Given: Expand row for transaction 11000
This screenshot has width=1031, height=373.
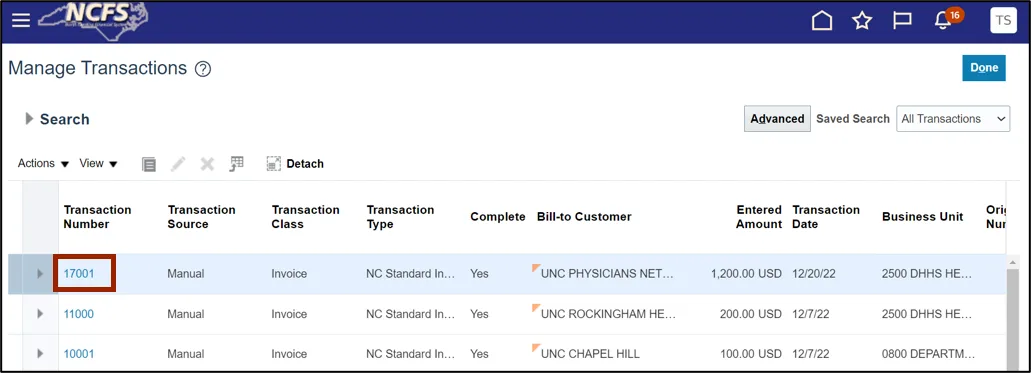Looking at the screenshot, I should point(40,314).
